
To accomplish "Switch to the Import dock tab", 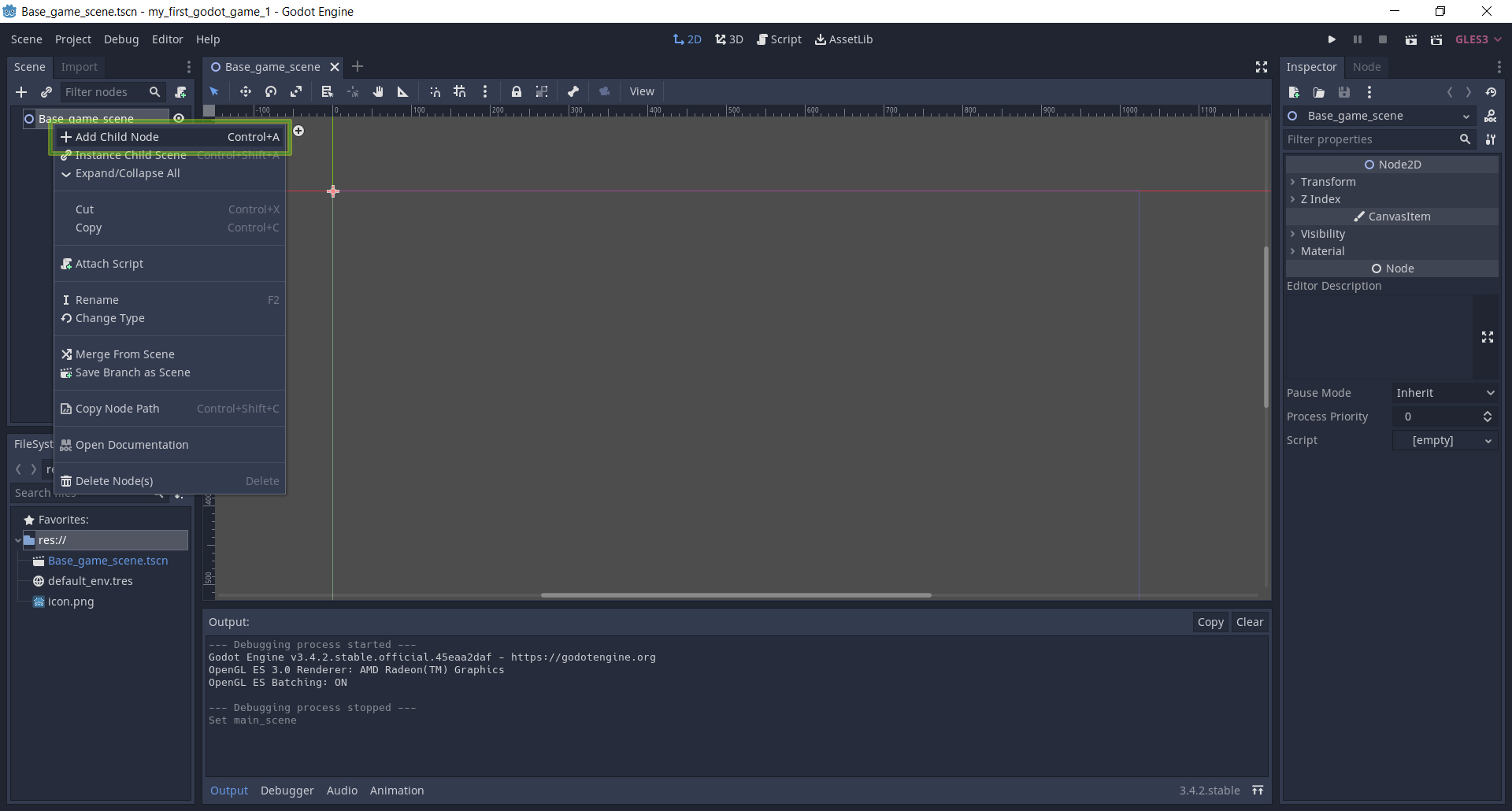I will 80,67.
